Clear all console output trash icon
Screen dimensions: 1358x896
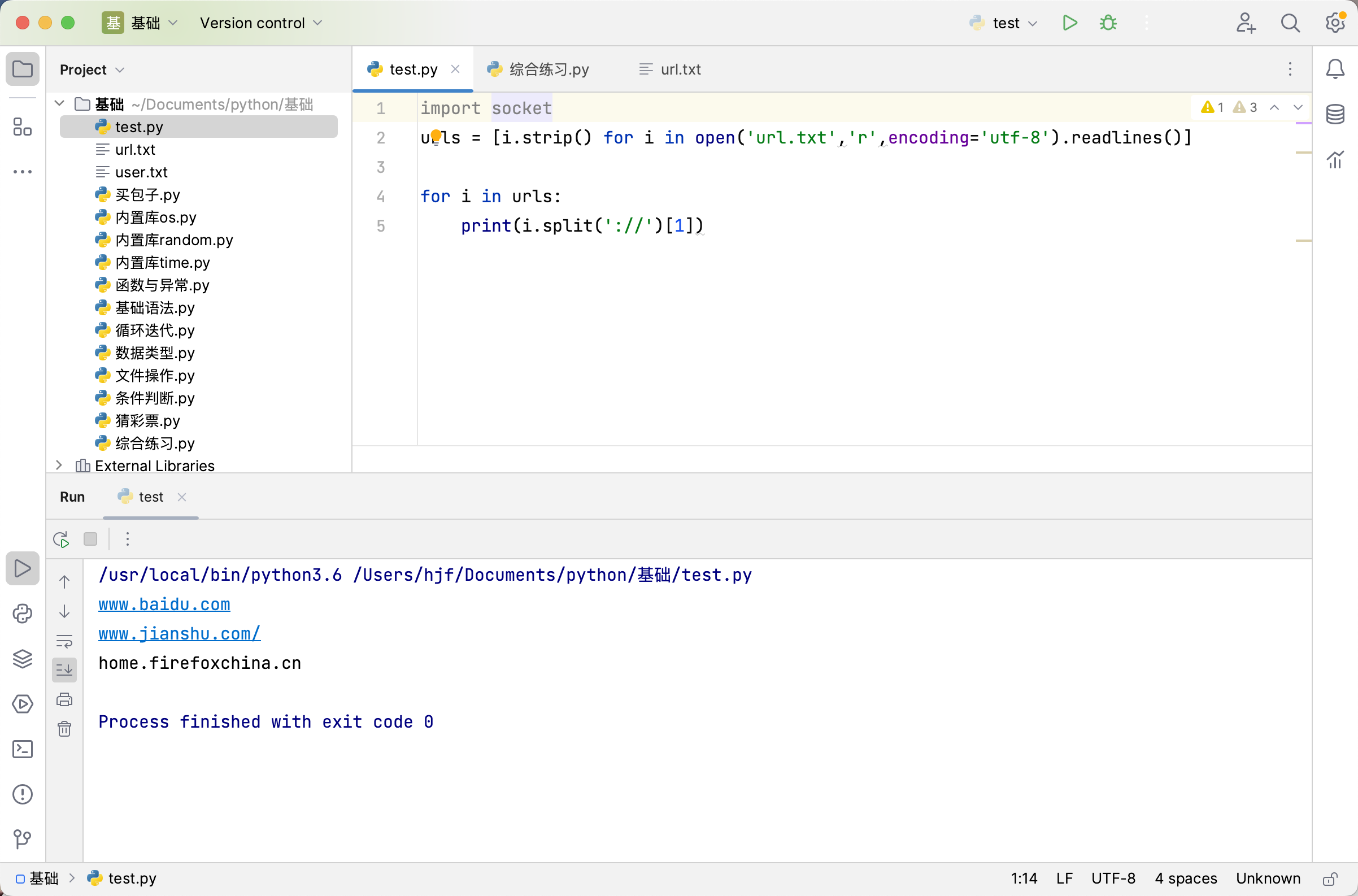pyautogui.click(x=64, y=729)
